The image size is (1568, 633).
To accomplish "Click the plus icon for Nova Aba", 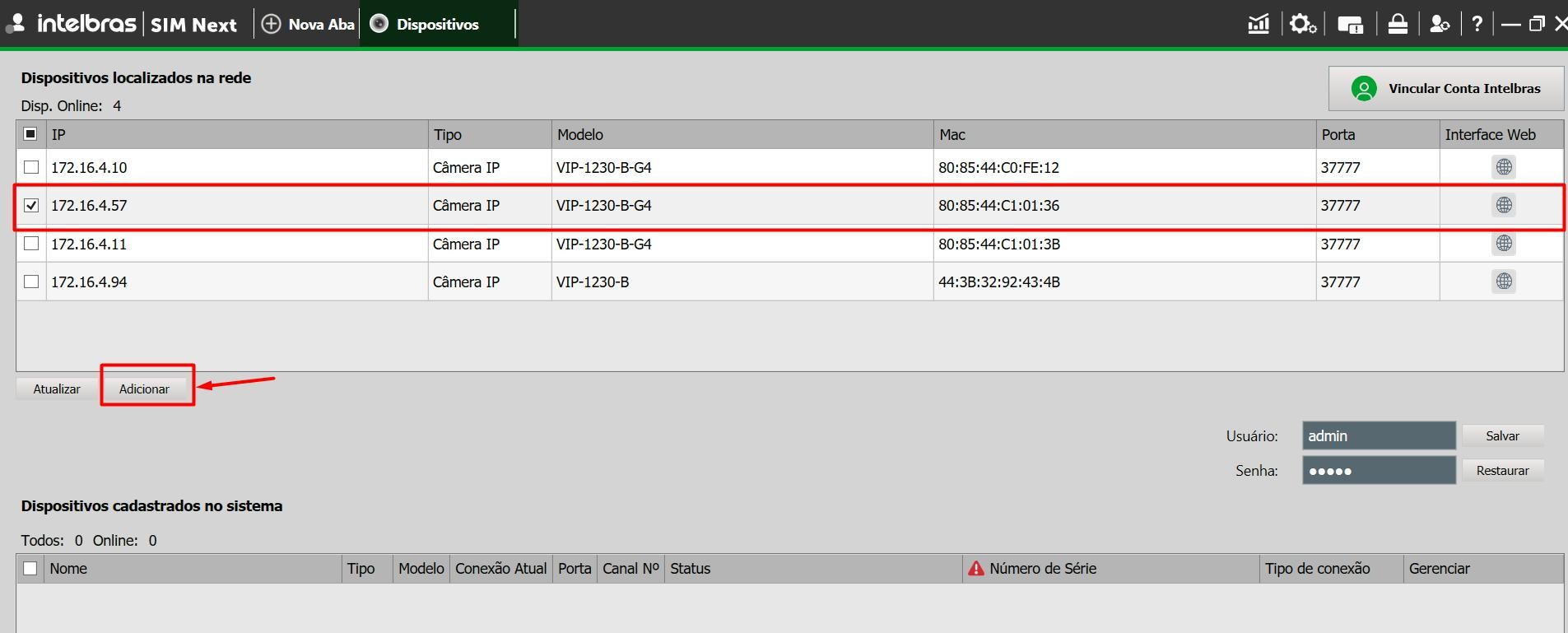I will (271, 24).
